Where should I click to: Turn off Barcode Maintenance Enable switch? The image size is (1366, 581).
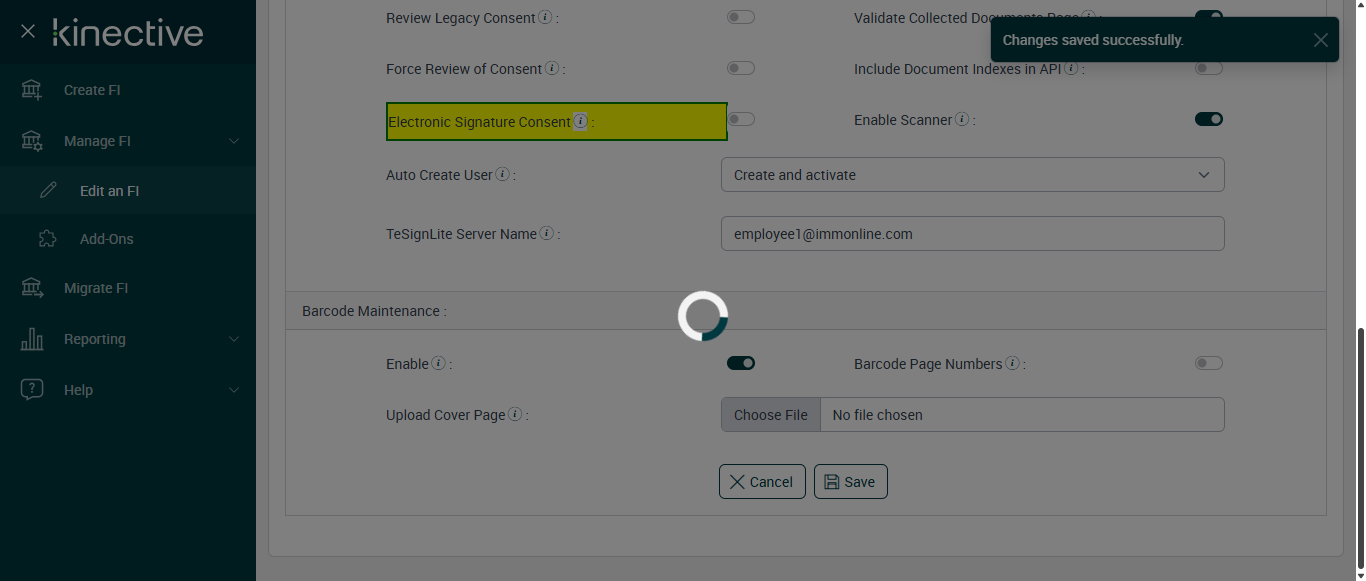pos(741,363)
